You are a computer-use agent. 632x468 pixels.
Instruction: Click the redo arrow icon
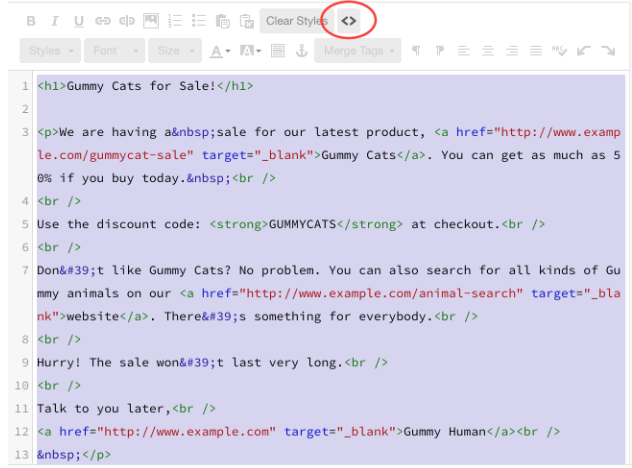click(608, 51)
